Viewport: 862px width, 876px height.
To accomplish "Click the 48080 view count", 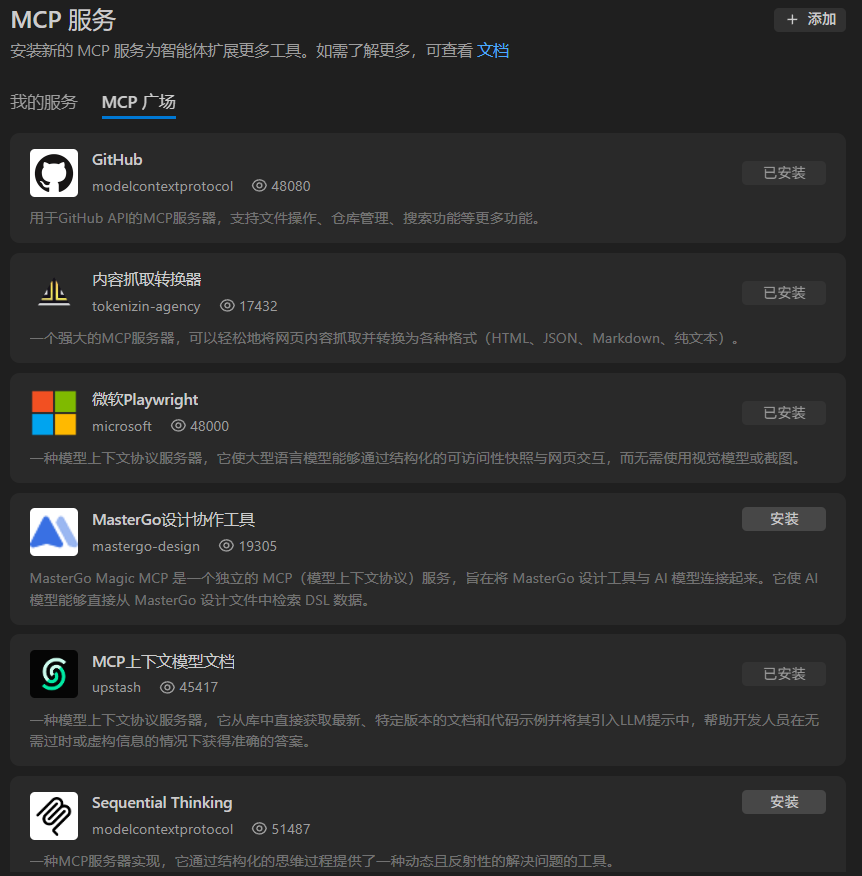I will [x=290, y=186].
